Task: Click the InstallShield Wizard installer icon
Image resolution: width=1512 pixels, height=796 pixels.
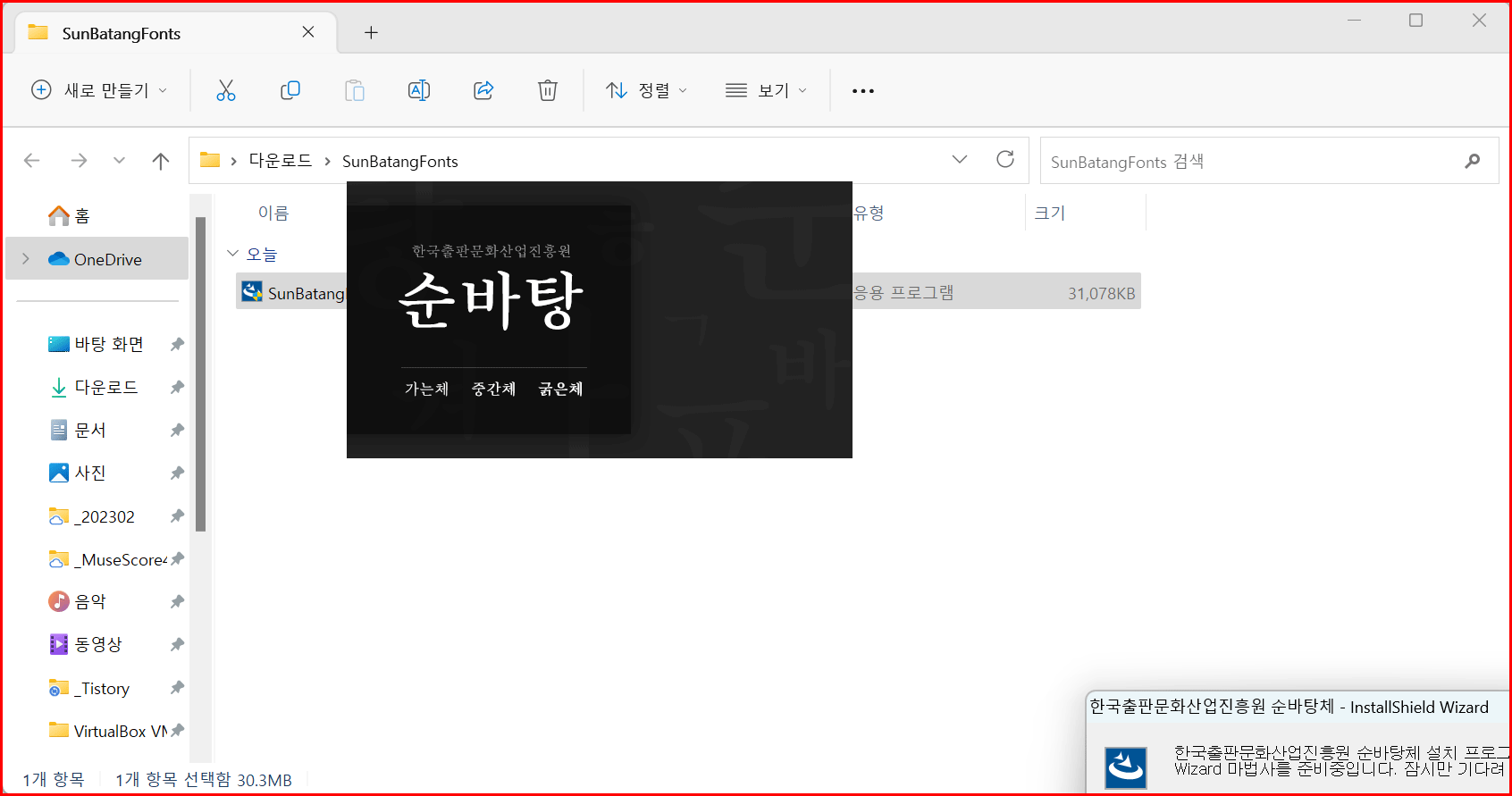Action: (x=1126, y=767)
